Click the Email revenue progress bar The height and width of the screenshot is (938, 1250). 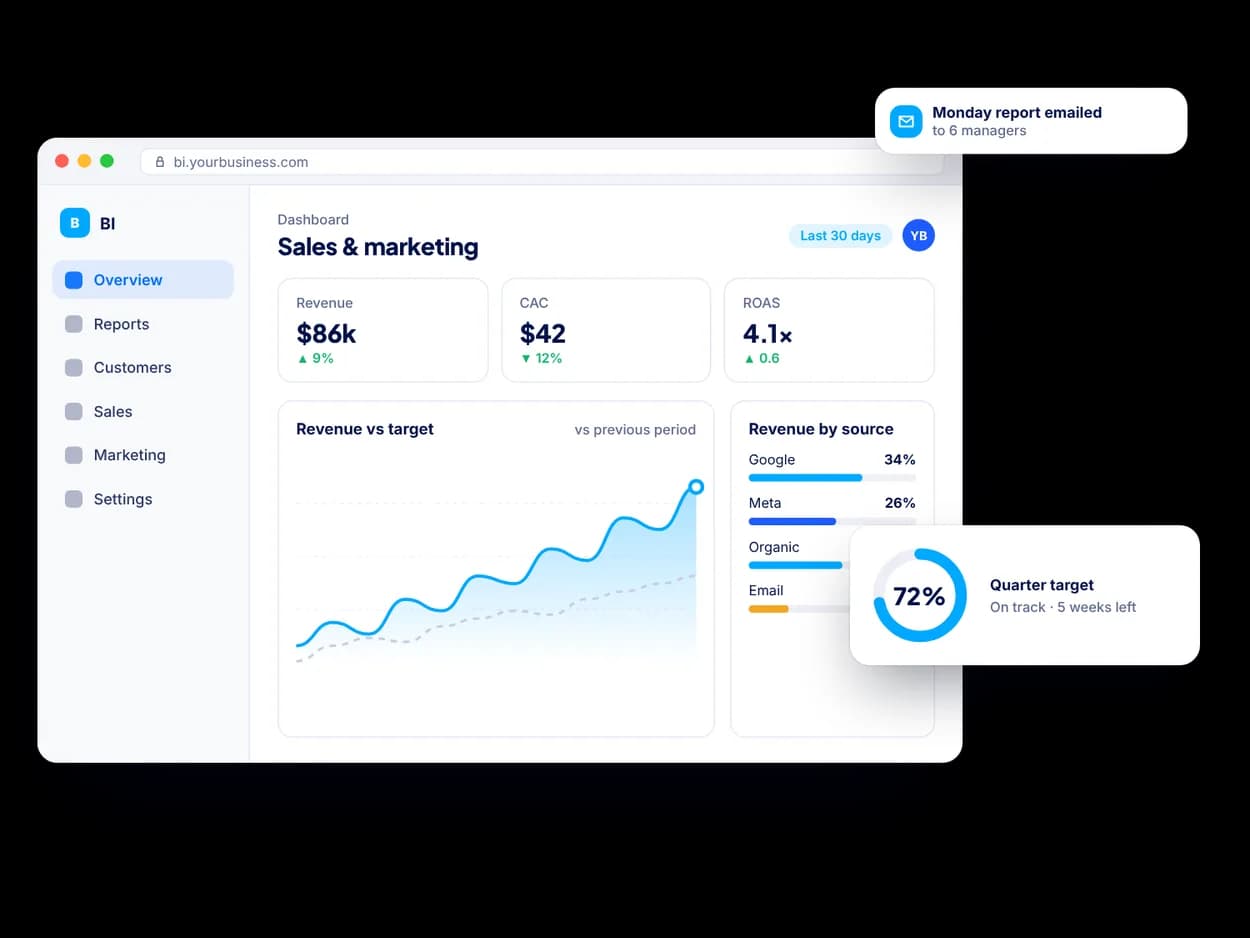pyautogui.click(x=799, y=609)
